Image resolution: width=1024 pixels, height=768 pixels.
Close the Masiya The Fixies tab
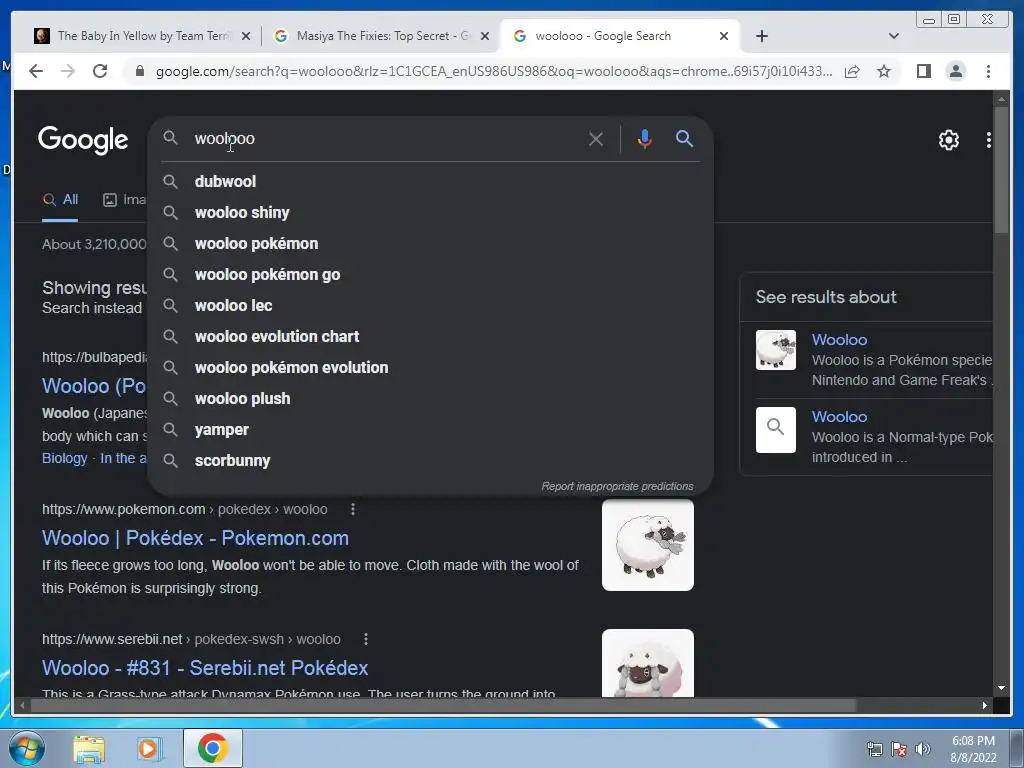(x=485, y=36)
